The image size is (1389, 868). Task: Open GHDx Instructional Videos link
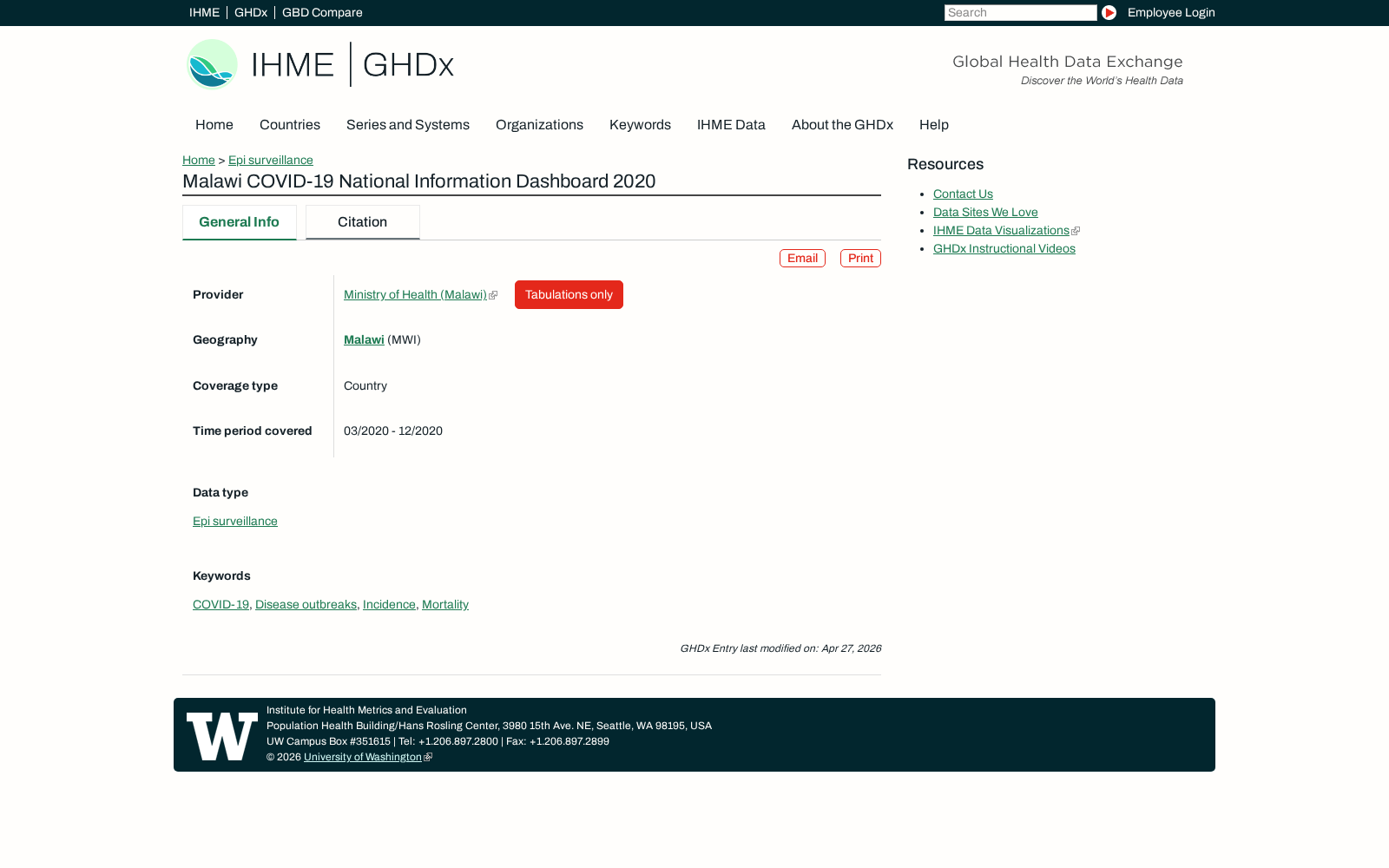[1004, 249]
